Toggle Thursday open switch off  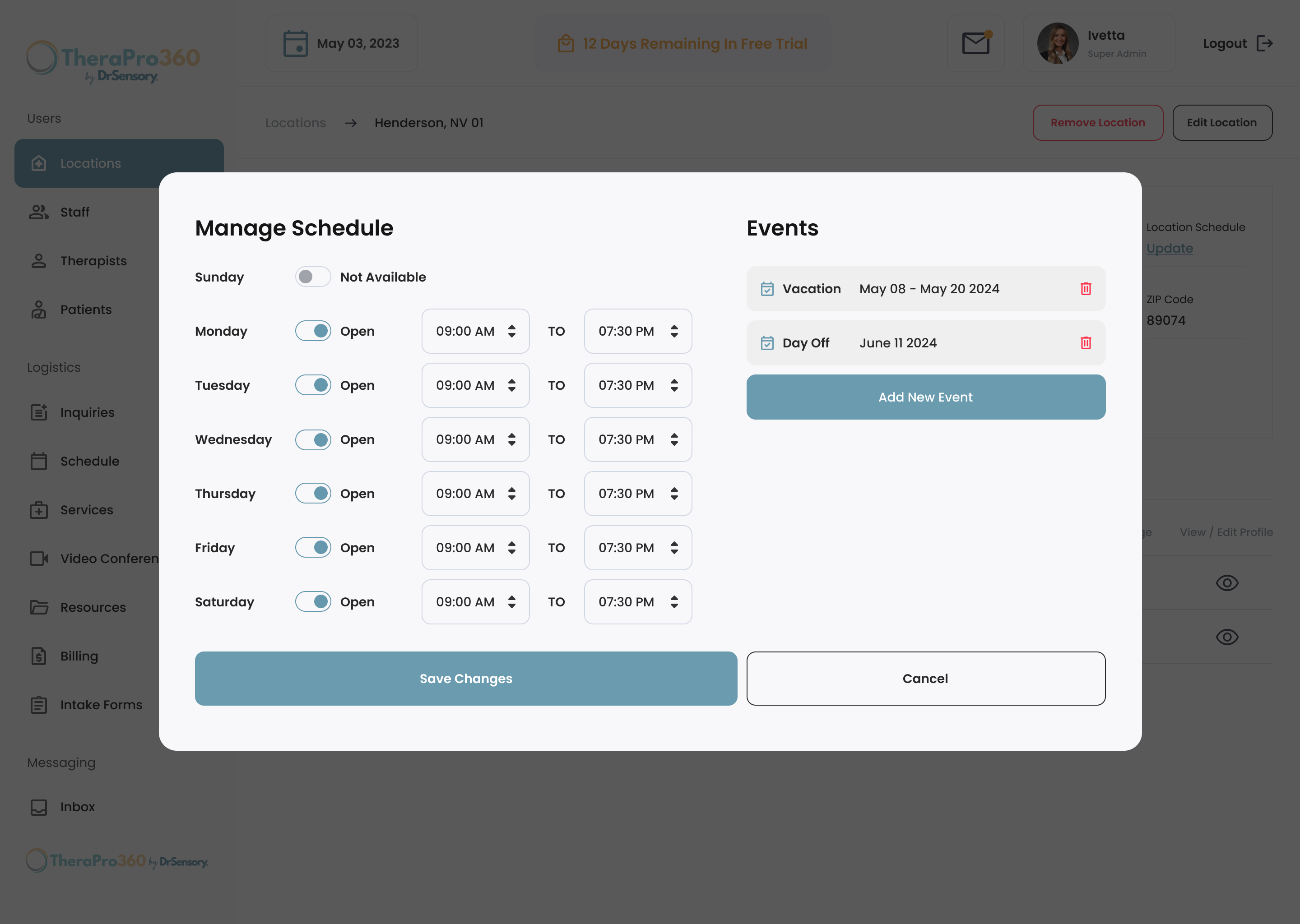click(313, 493)
